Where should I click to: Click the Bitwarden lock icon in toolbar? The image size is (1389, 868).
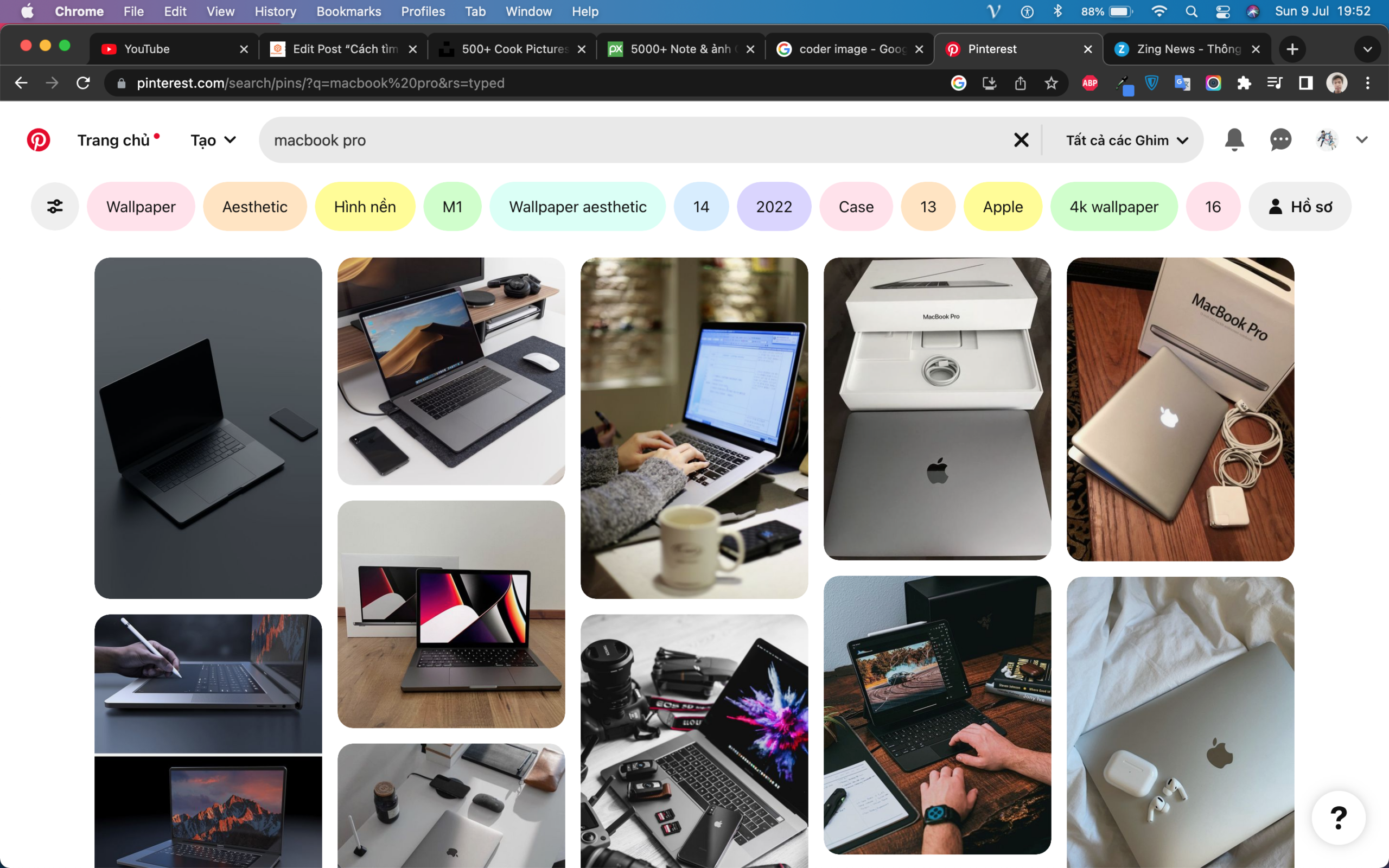[x=1153, y=83]
